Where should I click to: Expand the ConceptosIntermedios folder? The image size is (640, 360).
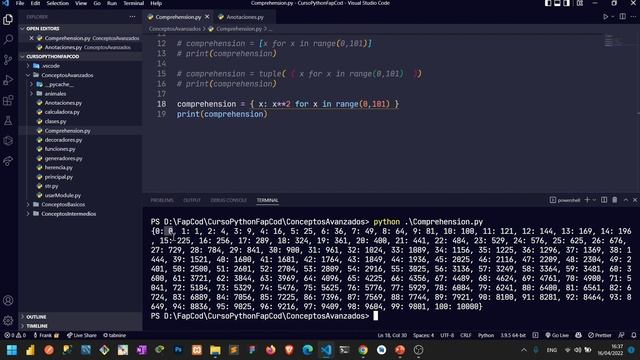pyautogui.click(x=69, y=214)
